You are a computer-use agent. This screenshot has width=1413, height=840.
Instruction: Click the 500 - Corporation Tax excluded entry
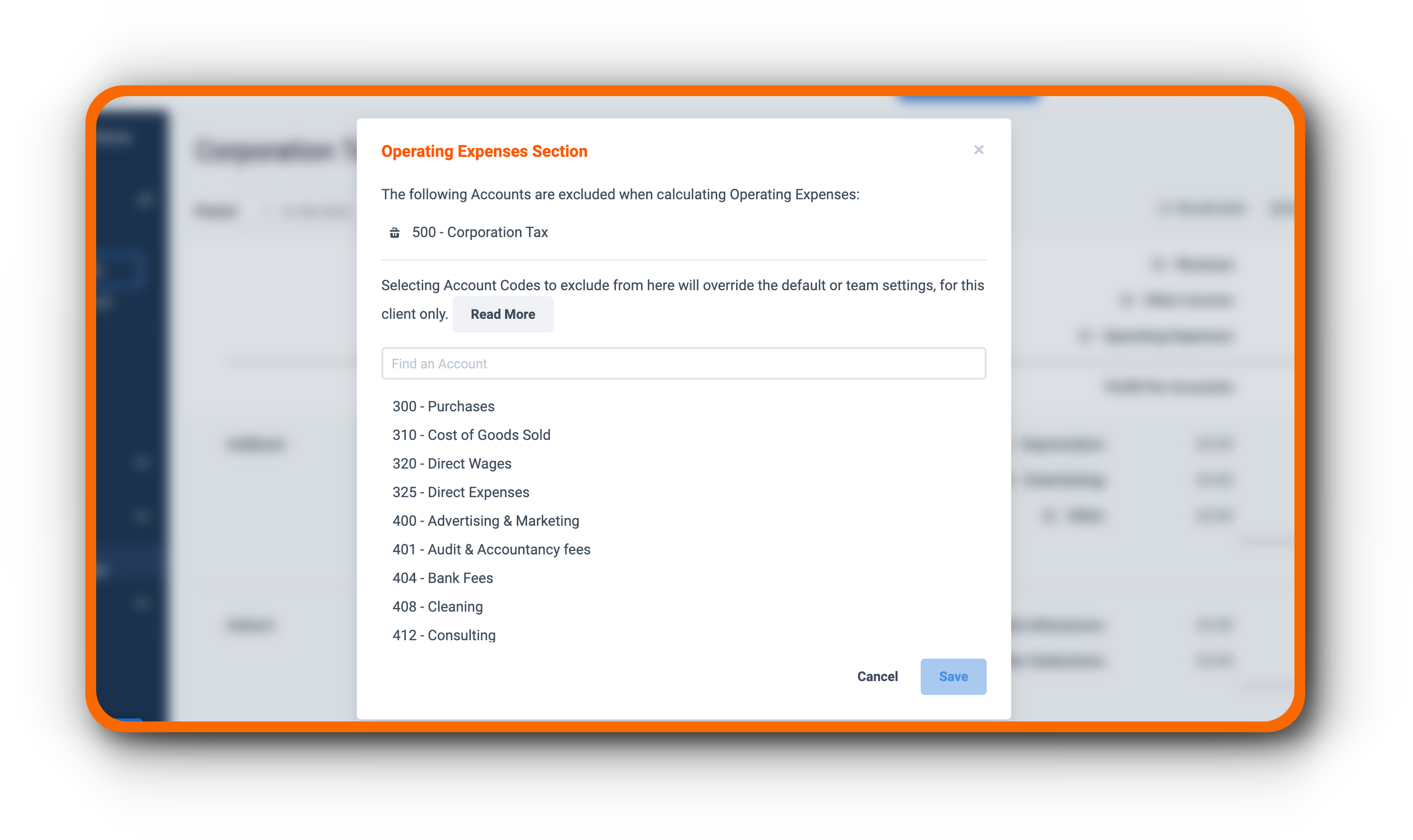tap(480, 232)
